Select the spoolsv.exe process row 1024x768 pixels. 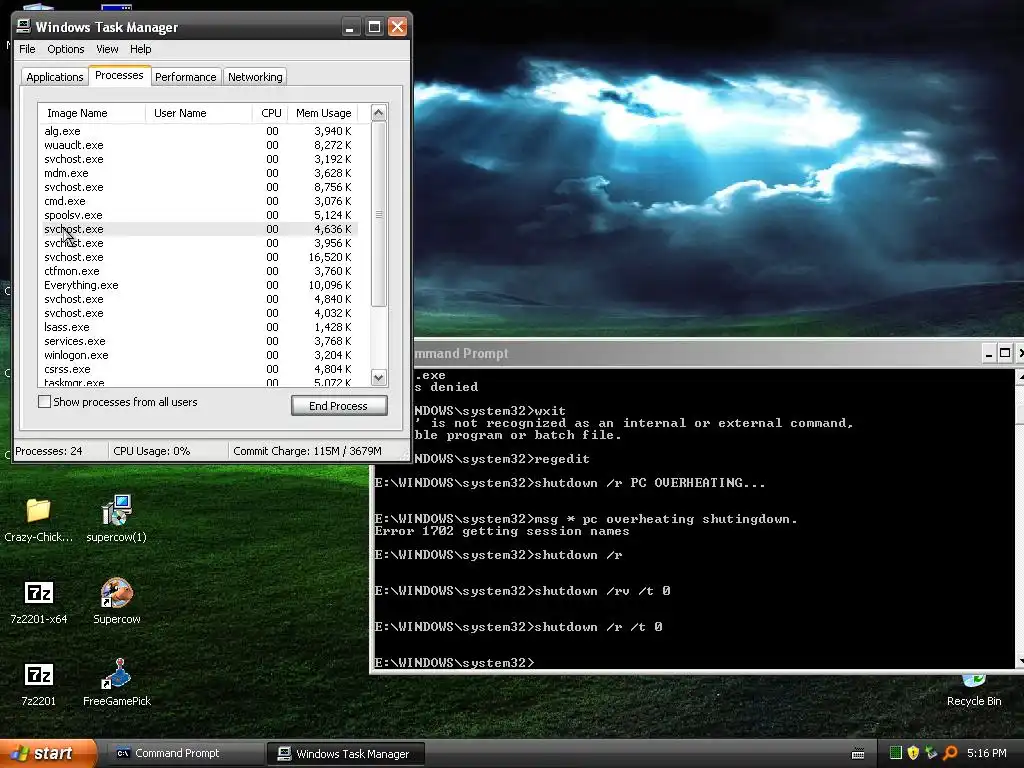(x=199, y=215)
